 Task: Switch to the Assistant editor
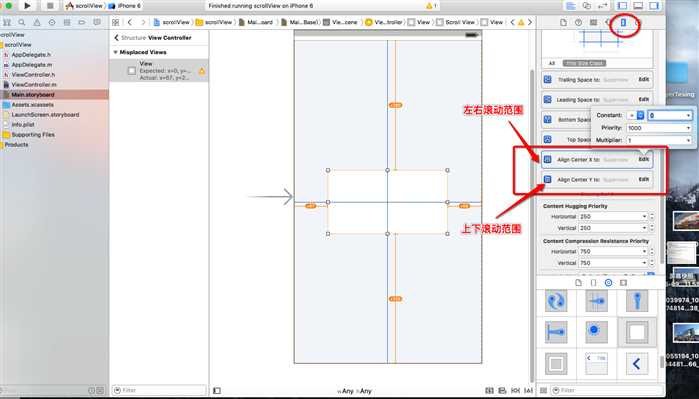(x=587, y=6)
